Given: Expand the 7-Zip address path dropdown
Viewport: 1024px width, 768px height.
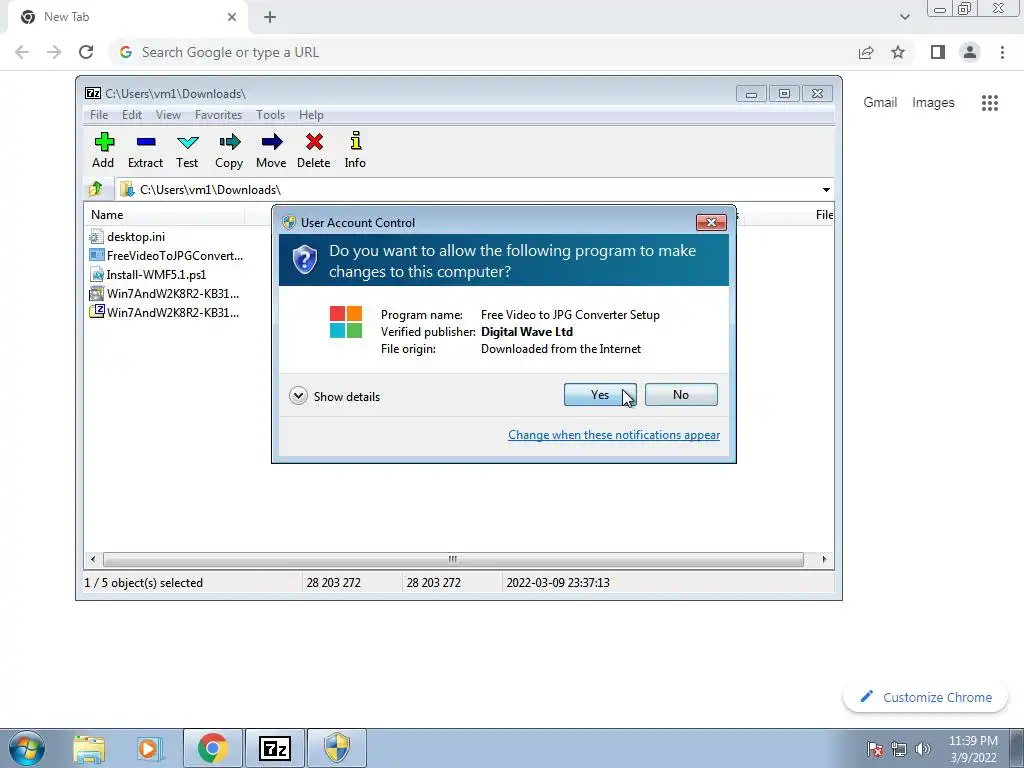Looking at the screenshot, I should click(826, 189).
